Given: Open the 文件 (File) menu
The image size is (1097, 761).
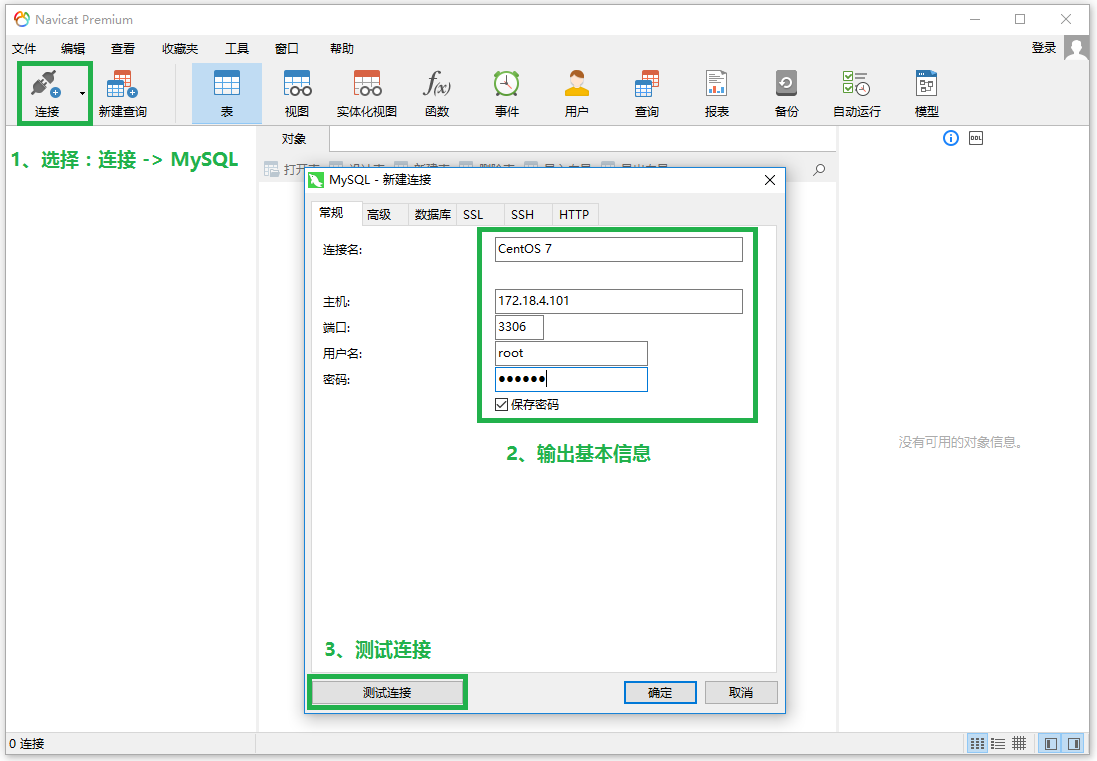Looking at the screenshot, I should coord(24,48).
